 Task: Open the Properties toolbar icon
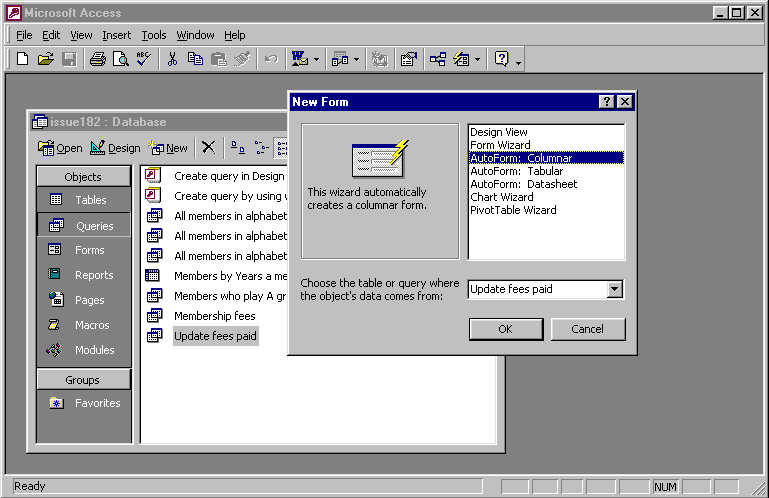click(x=409, y=59)
